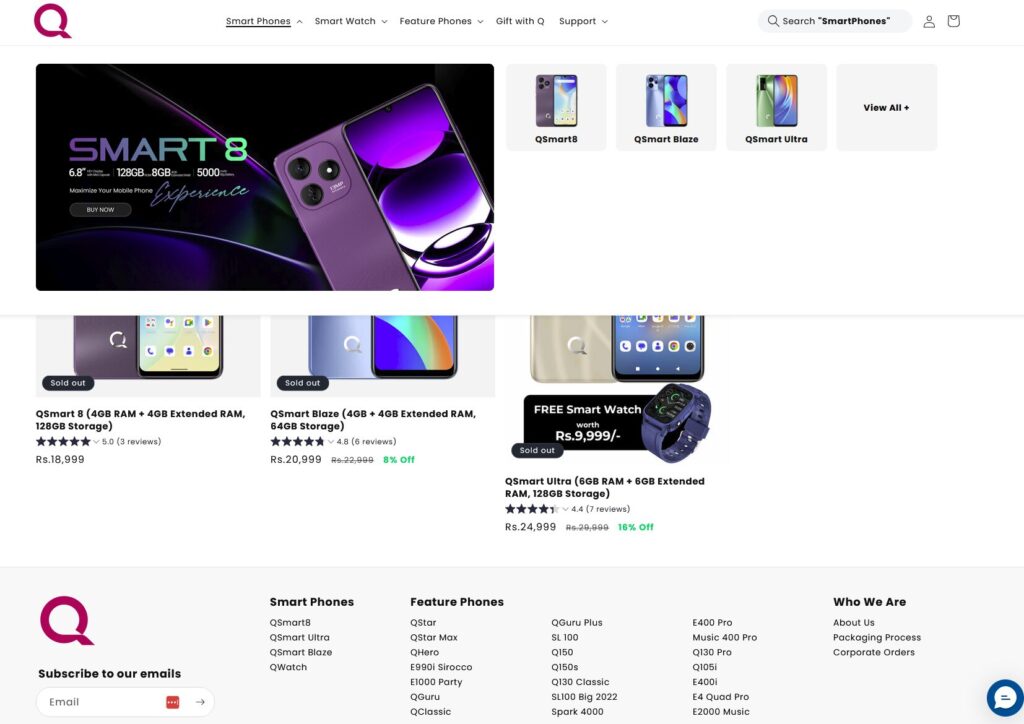This screenshot has height=724, width=1024.
Task: Click the Q logo in header
Action: coord(52,21)
